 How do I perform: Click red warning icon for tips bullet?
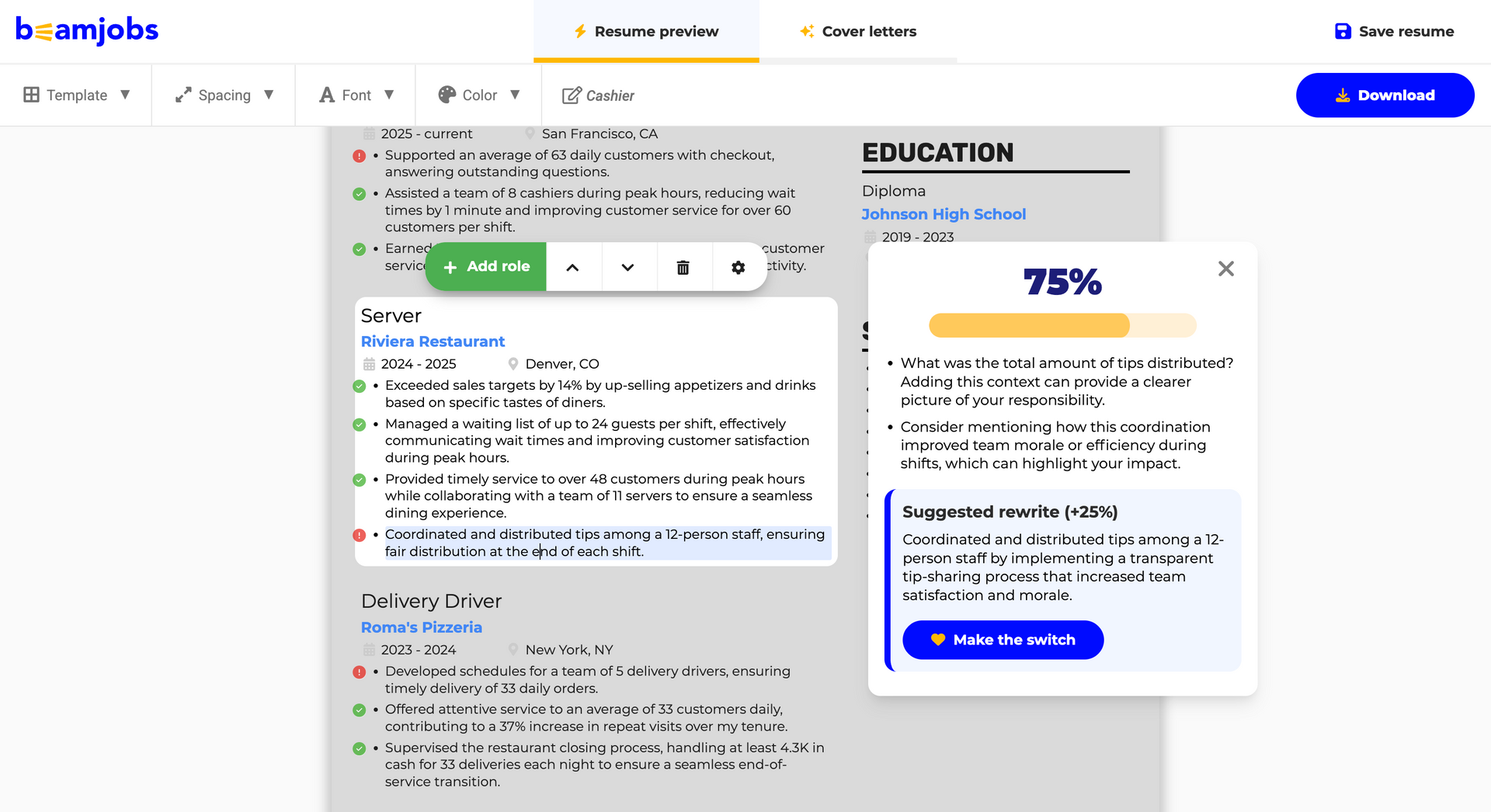tap(359, 535)
